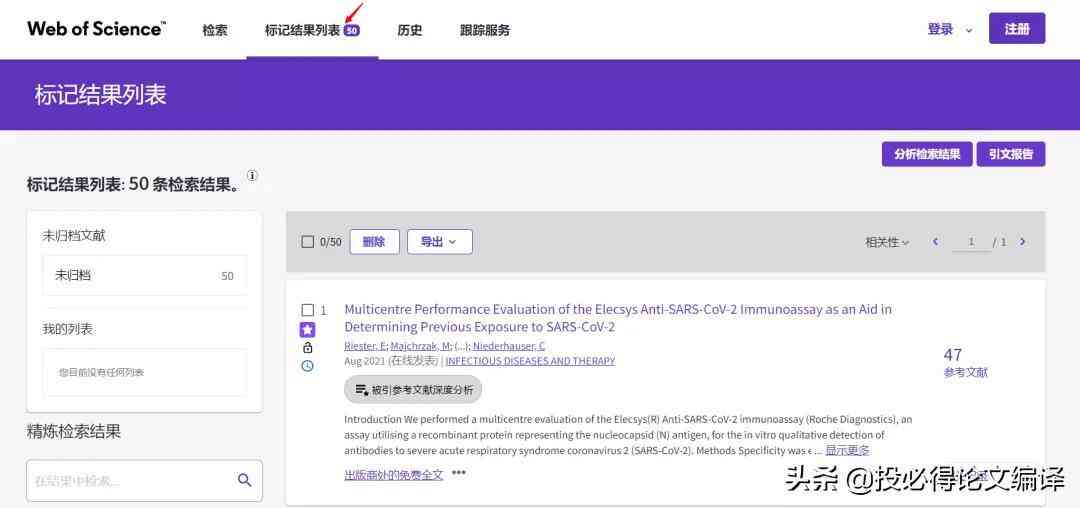Click the 登录 sign-in link
The width and height of the screenshot is (1080, 508).
click(940, 30)
